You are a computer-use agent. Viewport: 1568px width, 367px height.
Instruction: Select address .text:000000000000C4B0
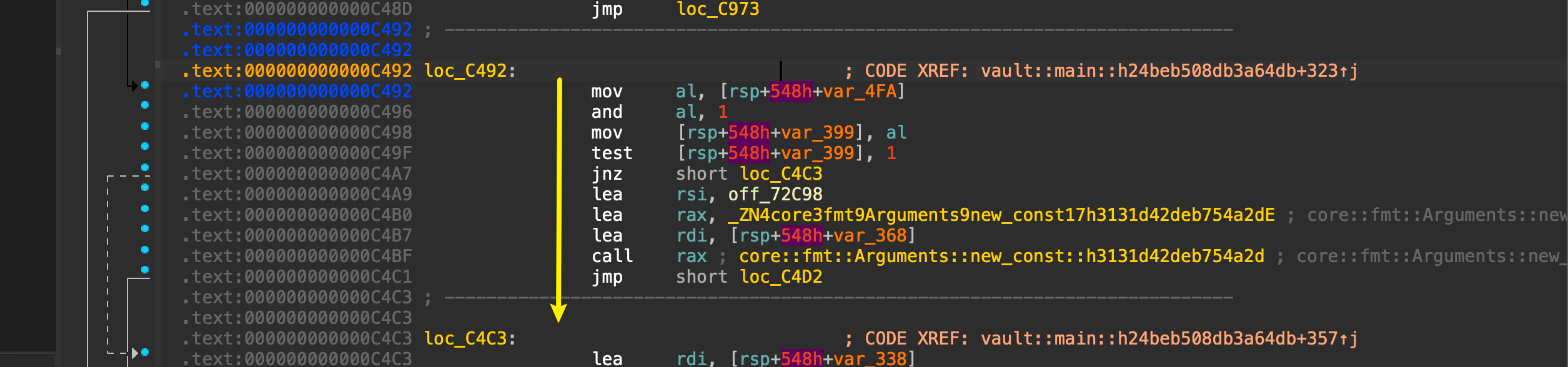click(297, 215)
